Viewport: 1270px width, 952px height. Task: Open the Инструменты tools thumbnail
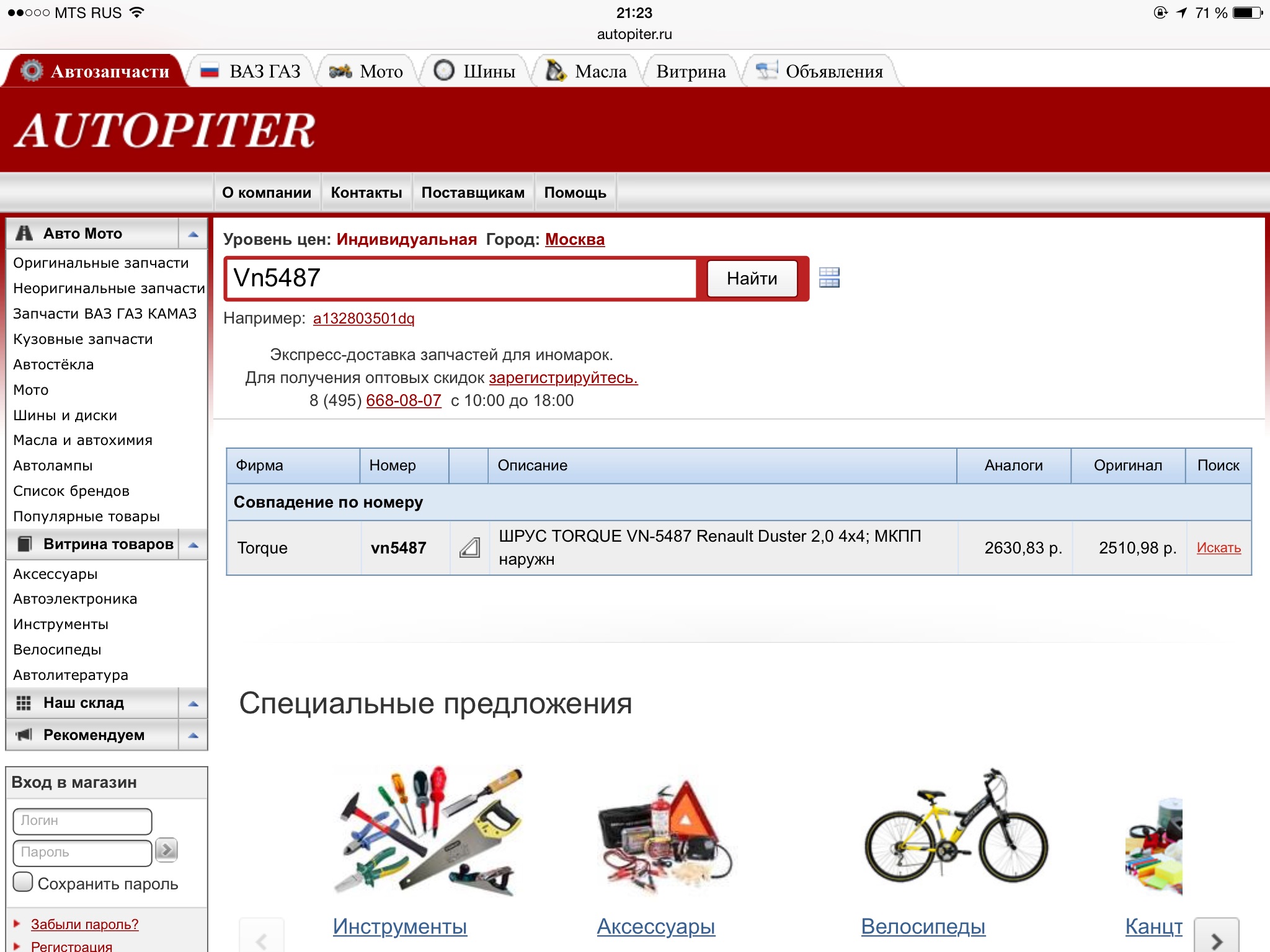[428, 831]
